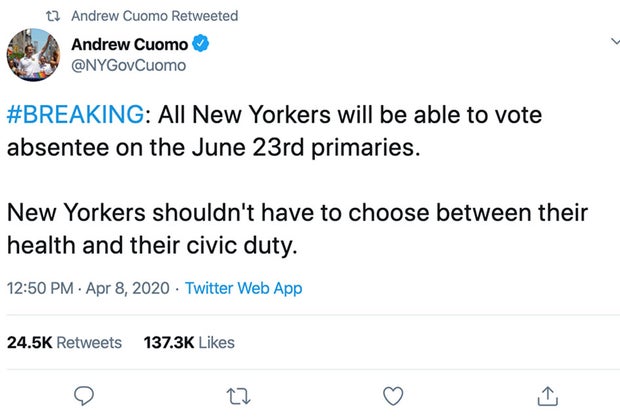Screen dimensions: 620x420
Task: Click the blue verified badge
Action: (200, 44)
